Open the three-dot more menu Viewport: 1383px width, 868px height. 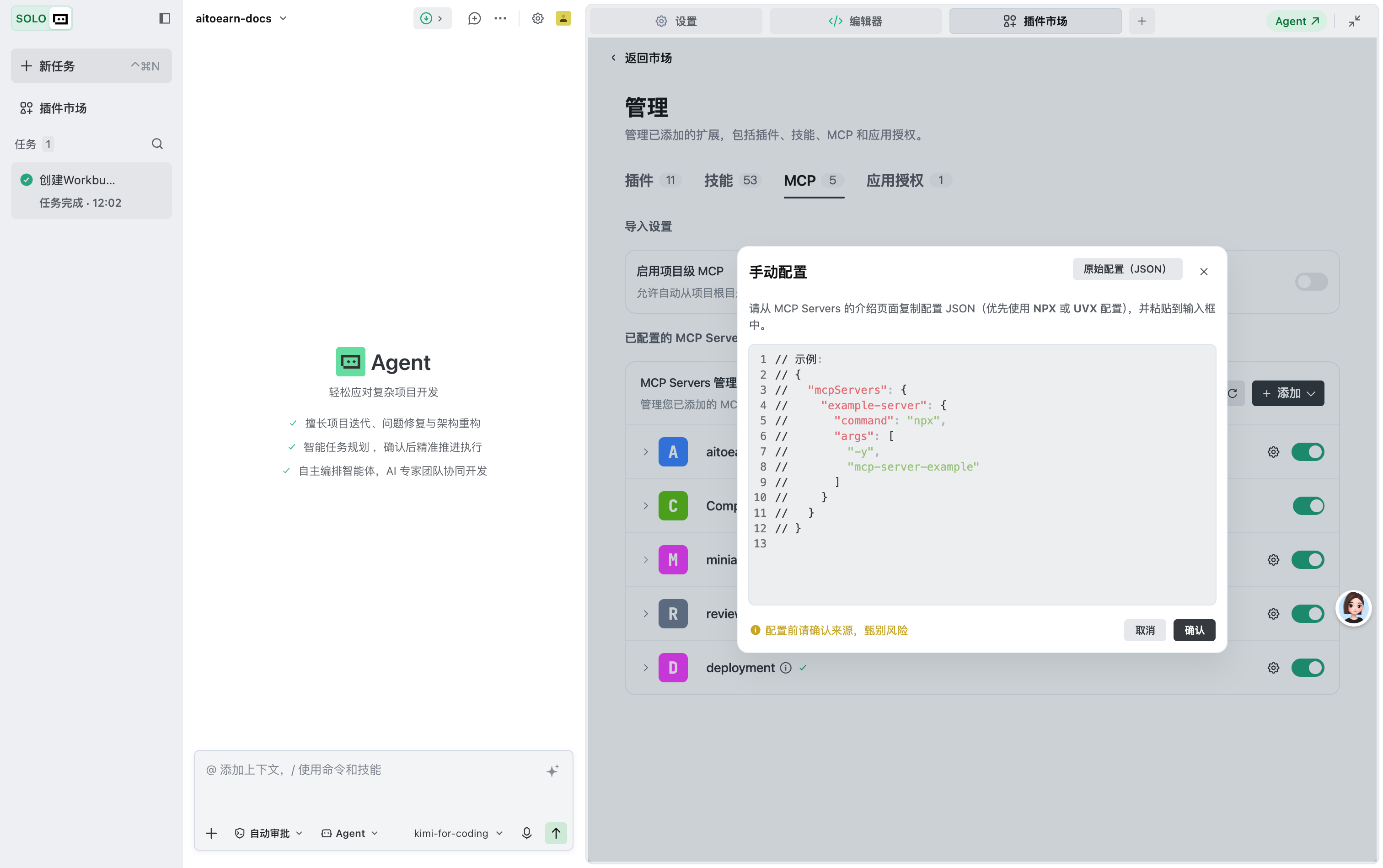click(500, 18)
